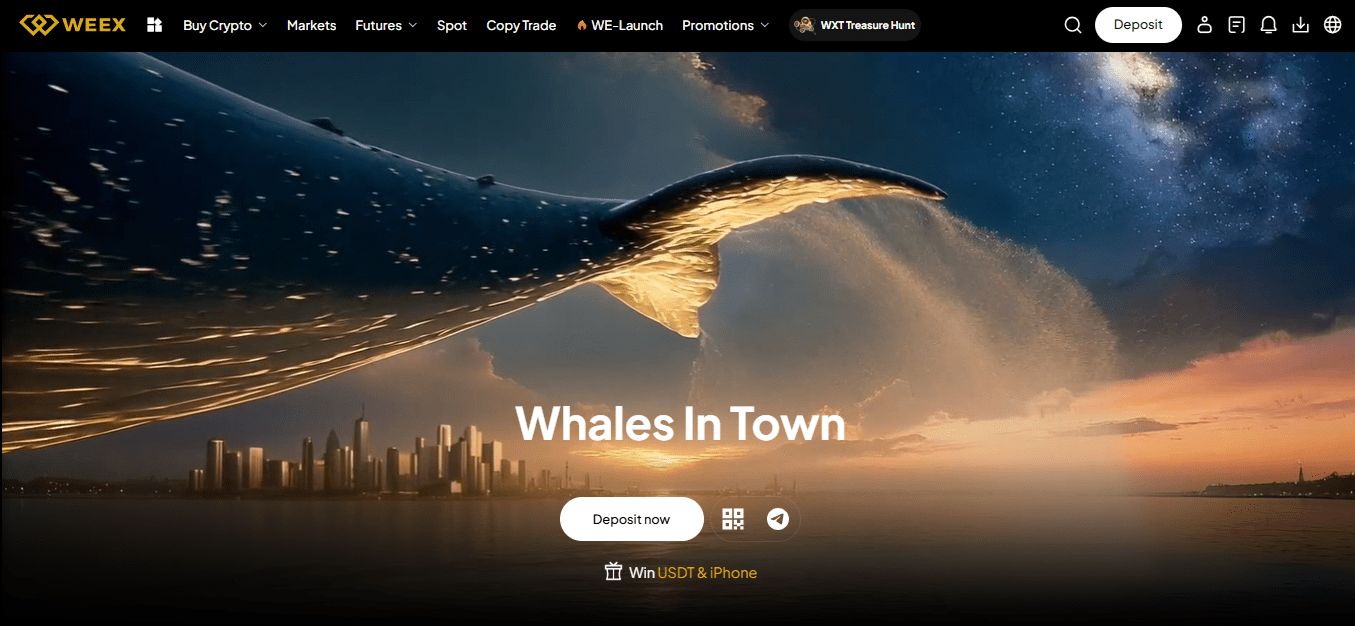
Task: Click the WEEX logo in the header
Action: click(x=73, y=25)
